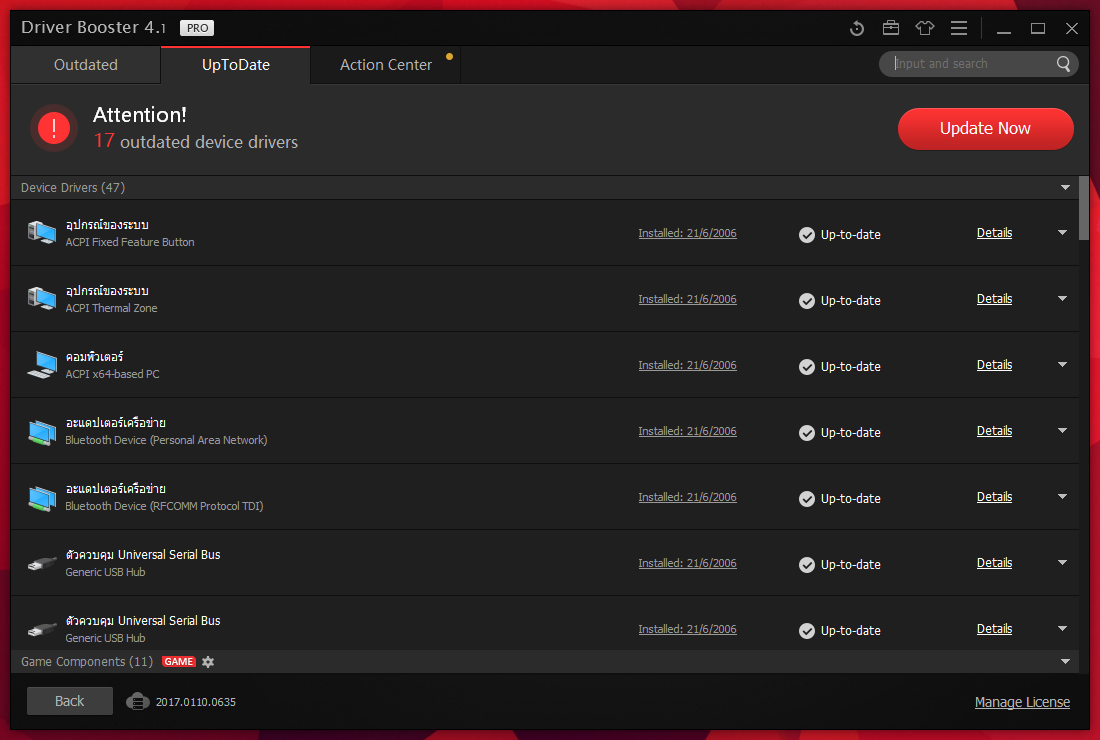Open dropdown arrow for ACPI x64-based PC
Screen dimensions: 1100x740
tap(1062, 364)
